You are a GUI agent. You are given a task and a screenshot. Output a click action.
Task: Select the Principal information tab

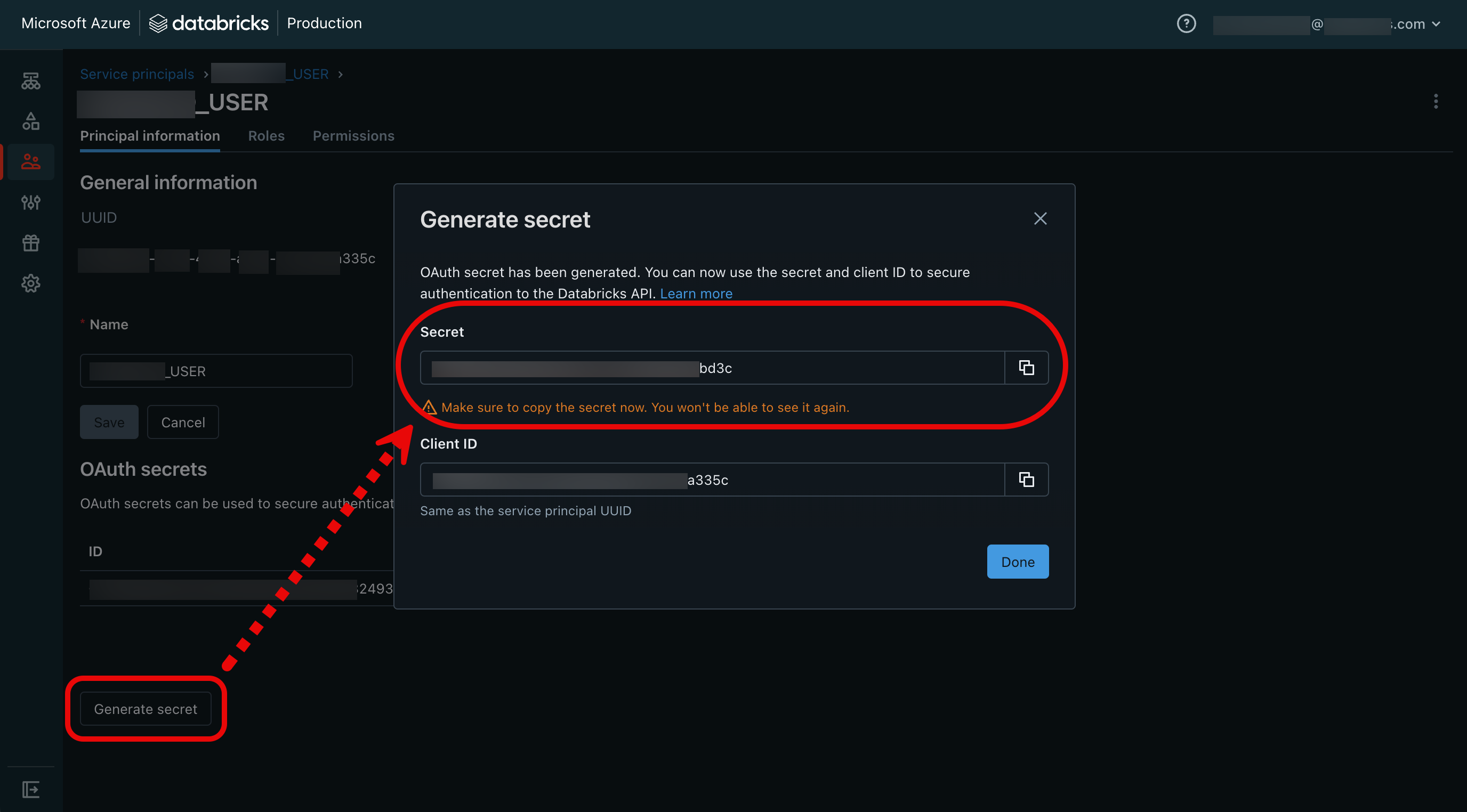coord(149,135)
